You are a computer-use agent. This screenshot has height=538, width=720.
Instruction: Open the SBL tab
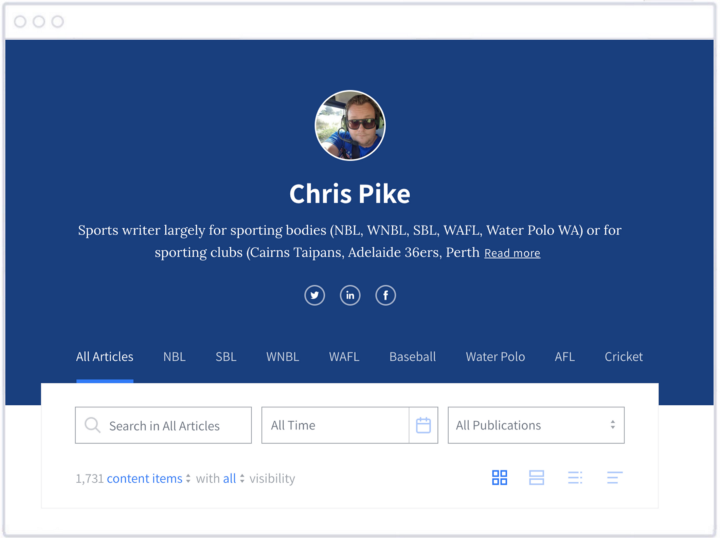point(226,357)
